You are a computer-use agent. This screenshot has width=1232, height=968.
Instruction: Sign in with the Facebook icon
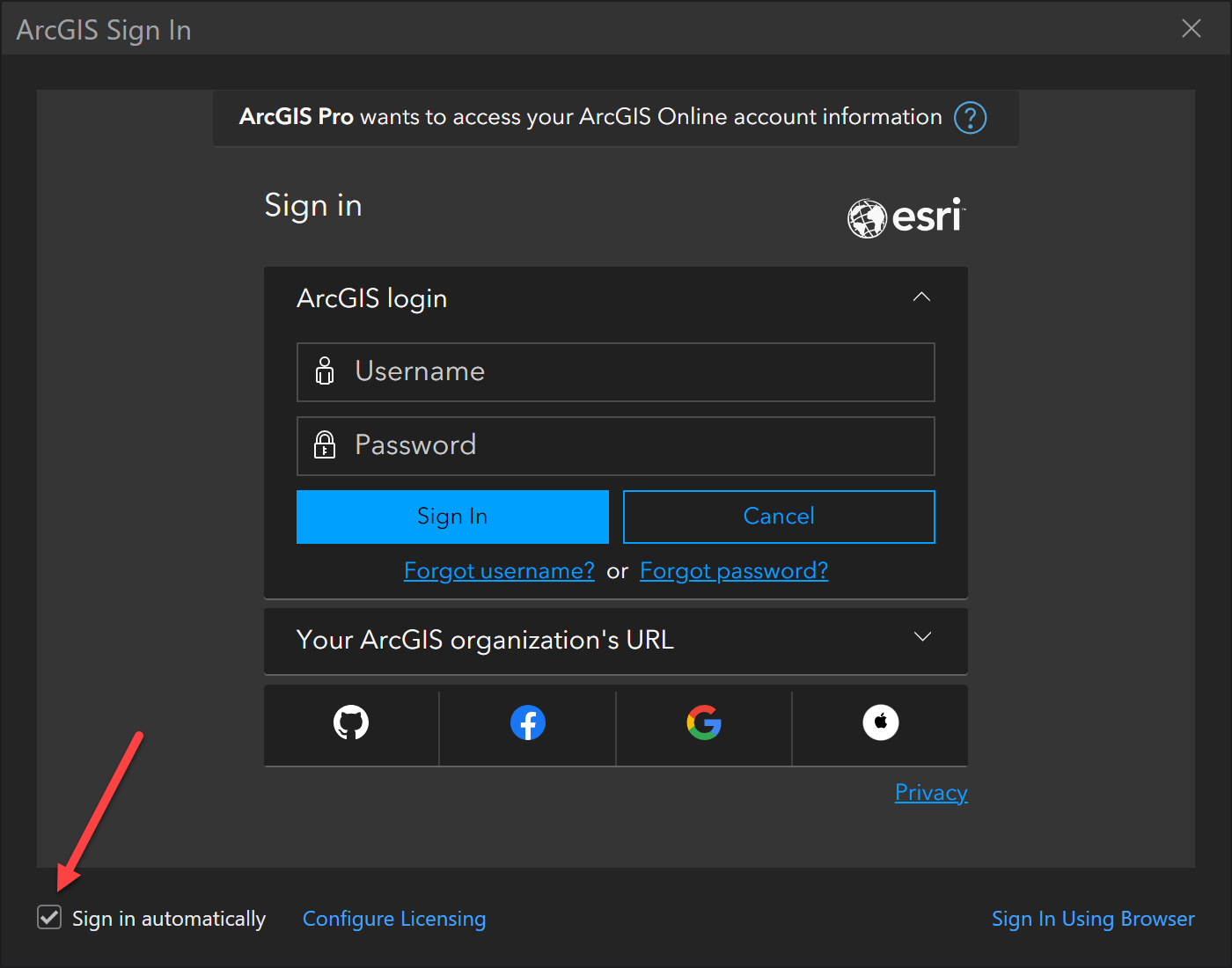coord(528,723)
